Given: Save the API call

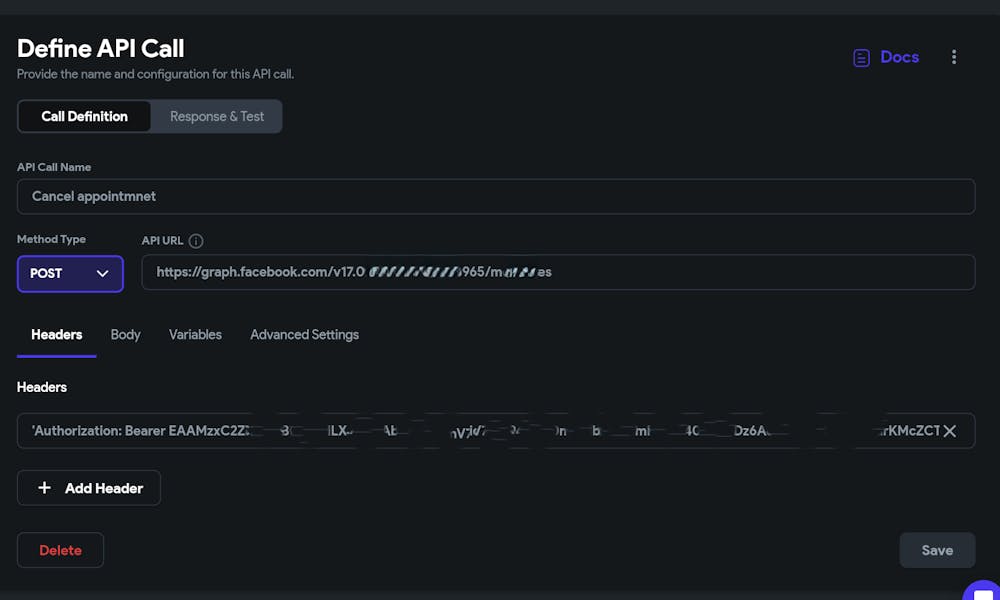Looking at the screenshot, I should click(937, 550).
